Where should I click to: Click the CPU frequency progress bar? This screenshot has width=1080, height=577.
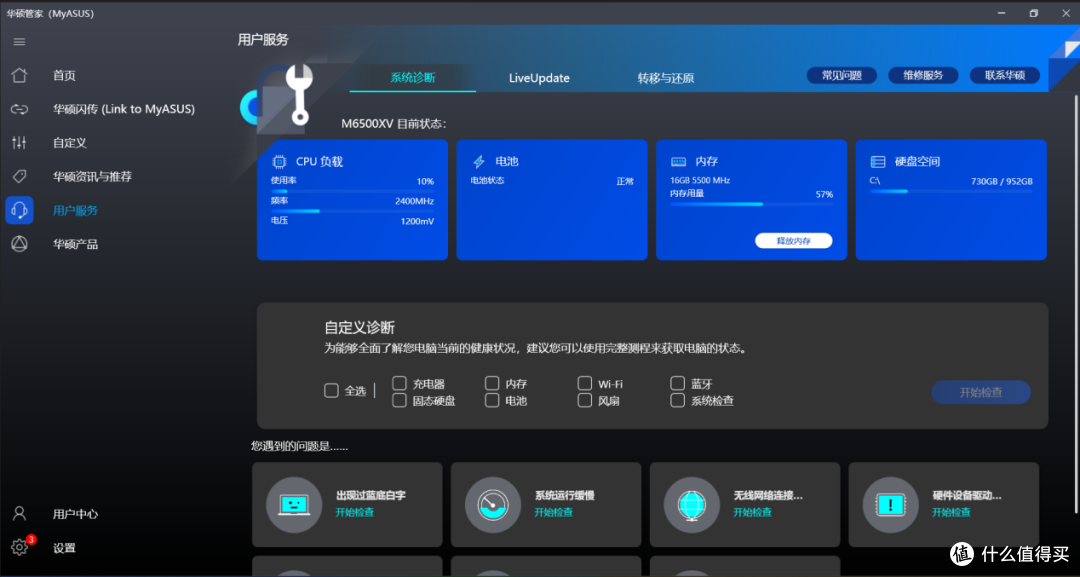pyautogui.click(x=352, y=211)
